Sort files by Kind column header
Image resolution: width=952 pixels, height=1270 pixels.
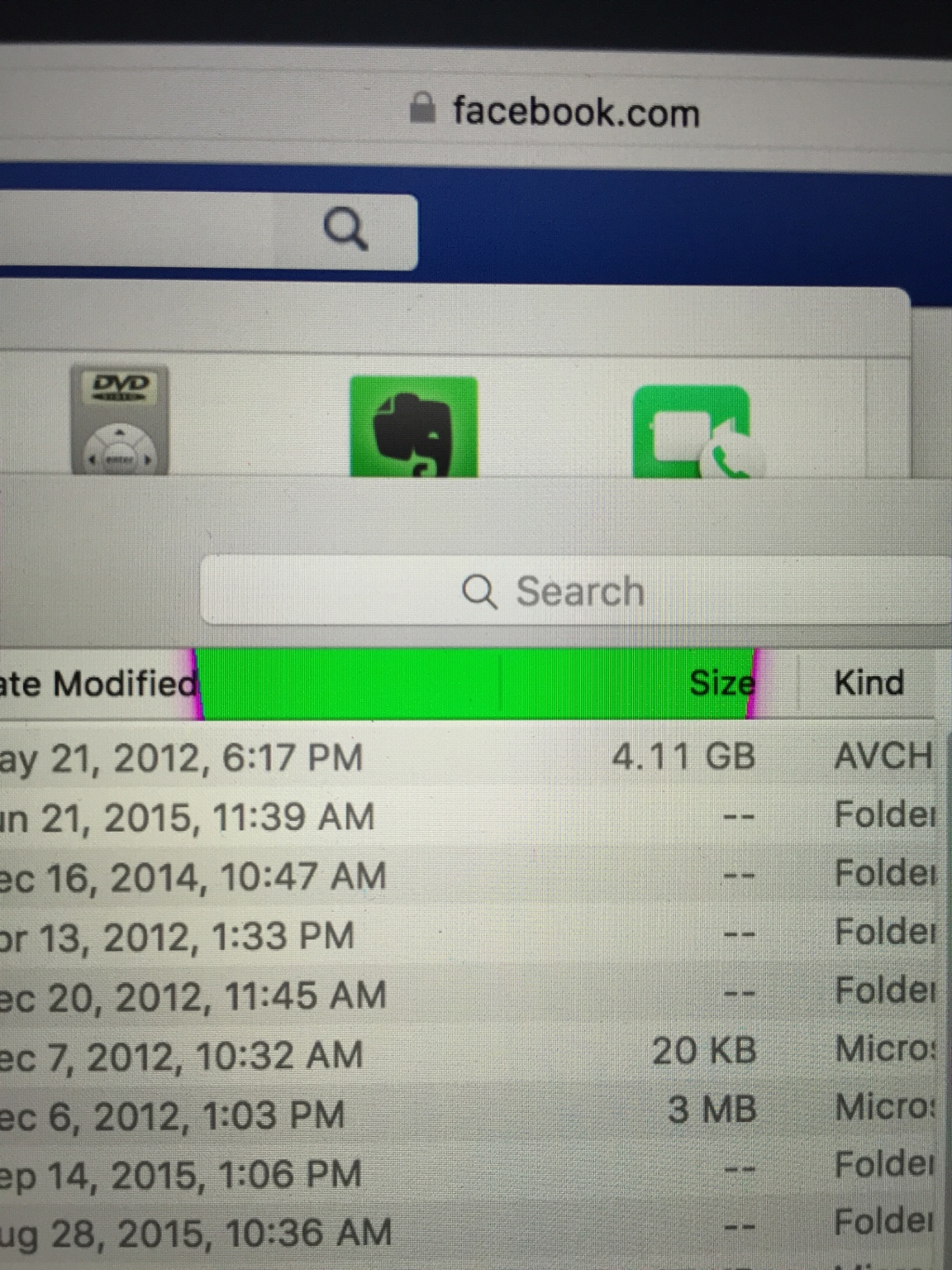869,683
